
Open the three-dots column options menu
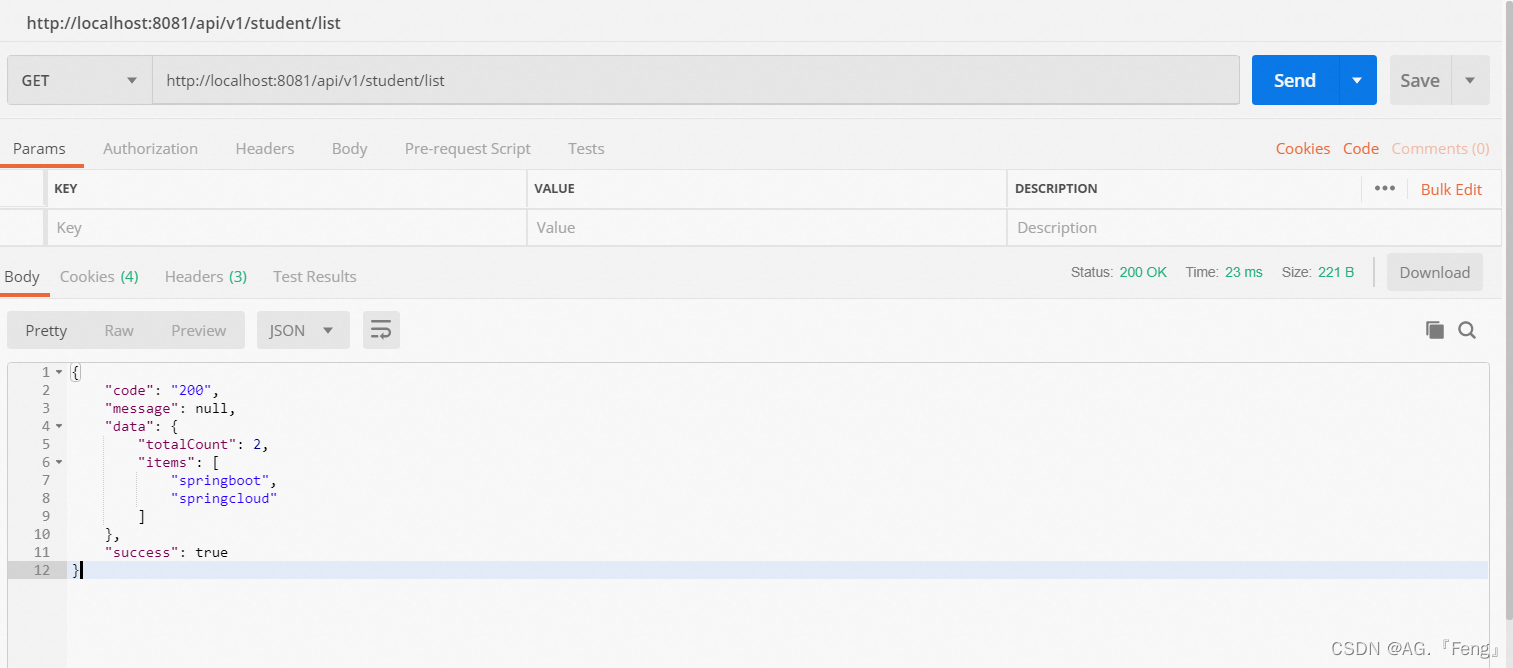point(1384,188)
